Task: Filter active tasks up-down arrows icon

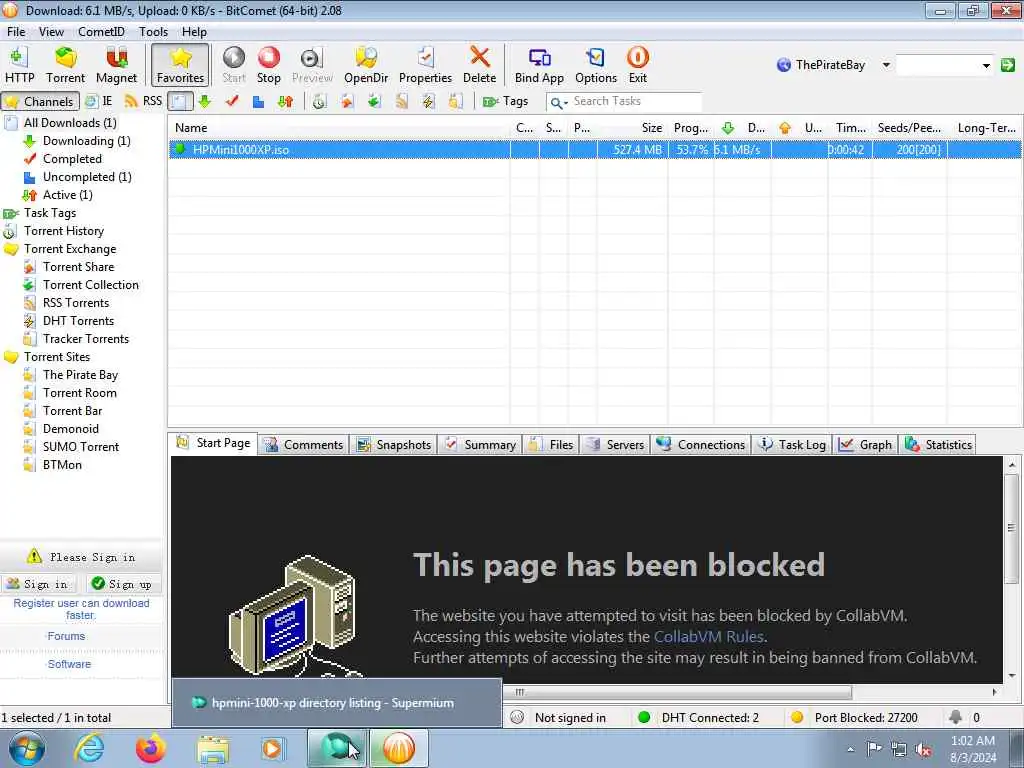Action: (x=285, y=101)
